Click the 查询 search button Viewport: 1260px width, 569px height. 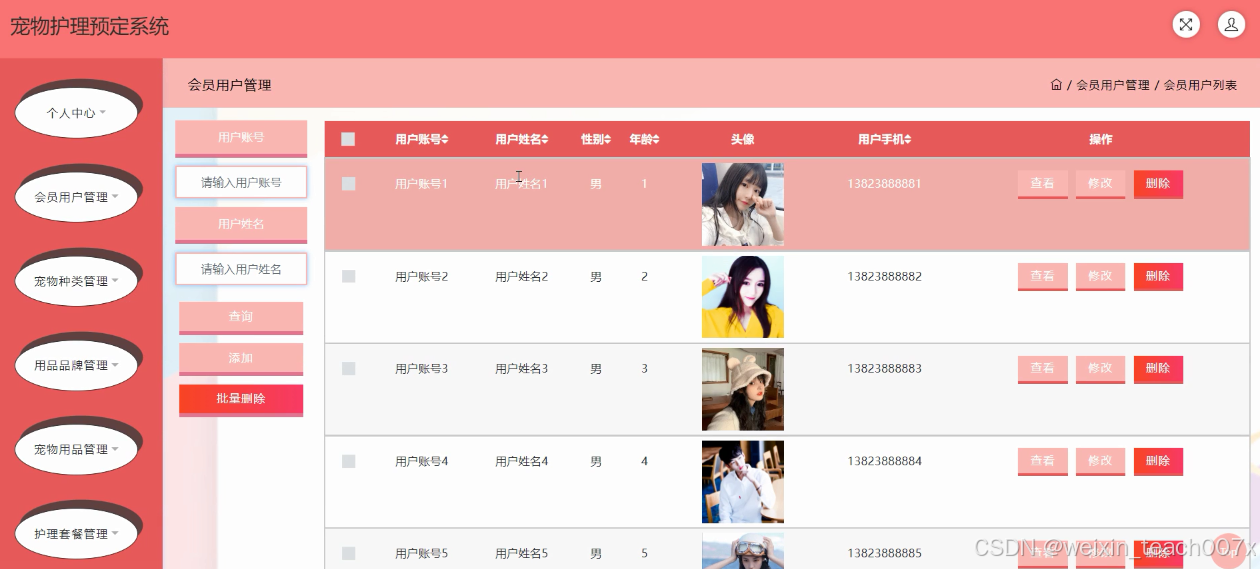point(241,317)
